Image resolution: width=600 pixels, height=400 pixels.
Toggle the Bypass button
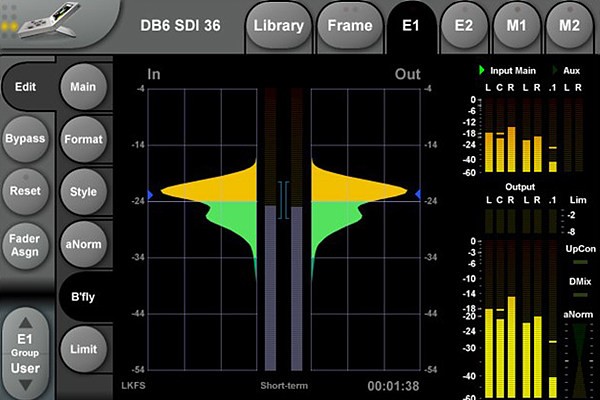[25, 137]
